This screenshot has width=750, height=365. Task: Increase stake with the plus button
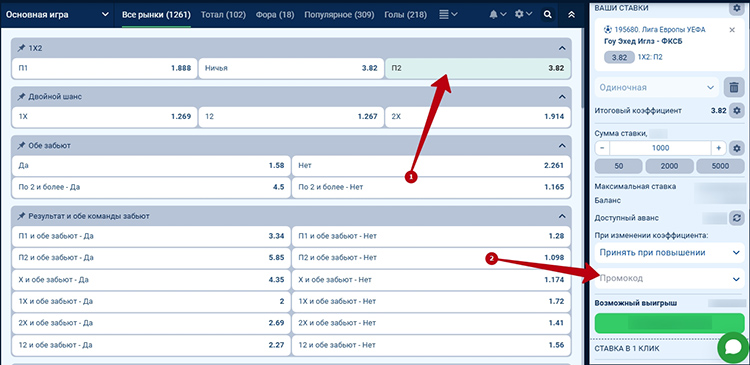(718, 148)
